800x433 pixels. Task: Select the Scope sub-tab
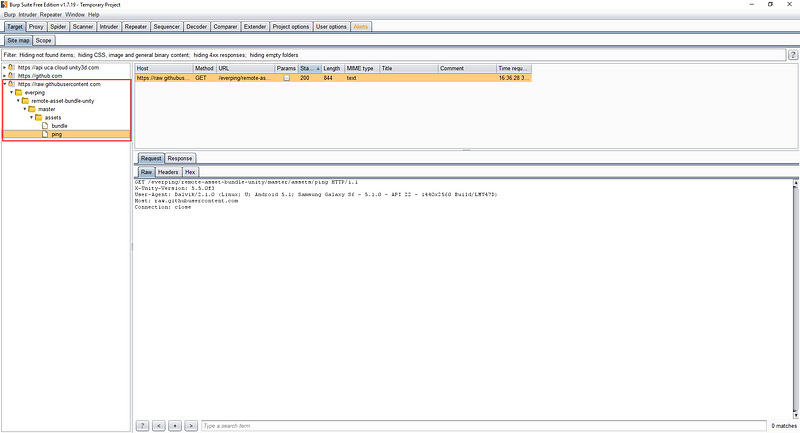point(43,40)
